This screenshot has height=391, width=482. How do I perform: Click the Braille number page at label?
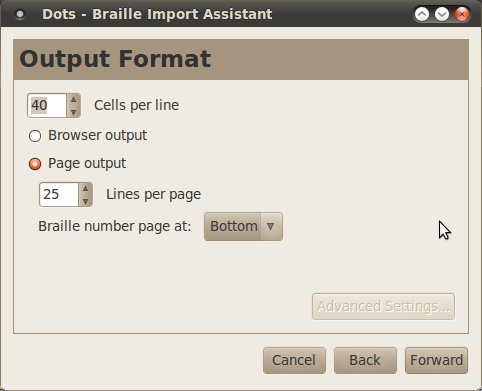115,227
